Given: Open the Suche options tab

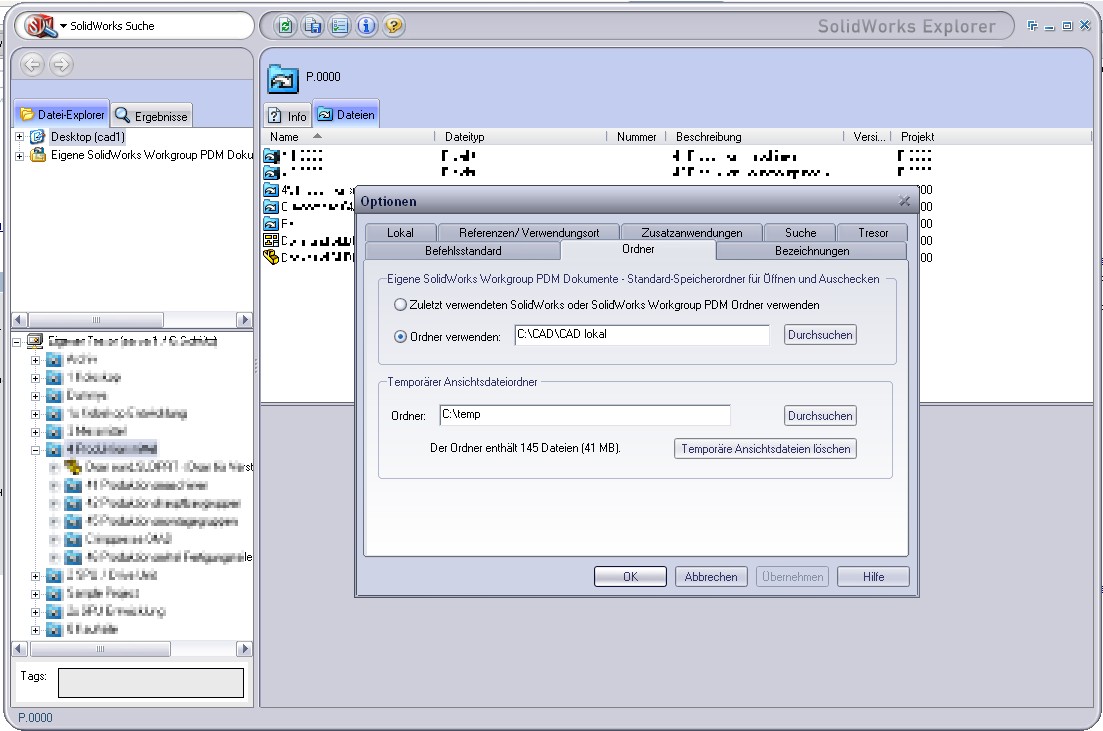Looking at the screenshot, I should (x=801, y=233).
